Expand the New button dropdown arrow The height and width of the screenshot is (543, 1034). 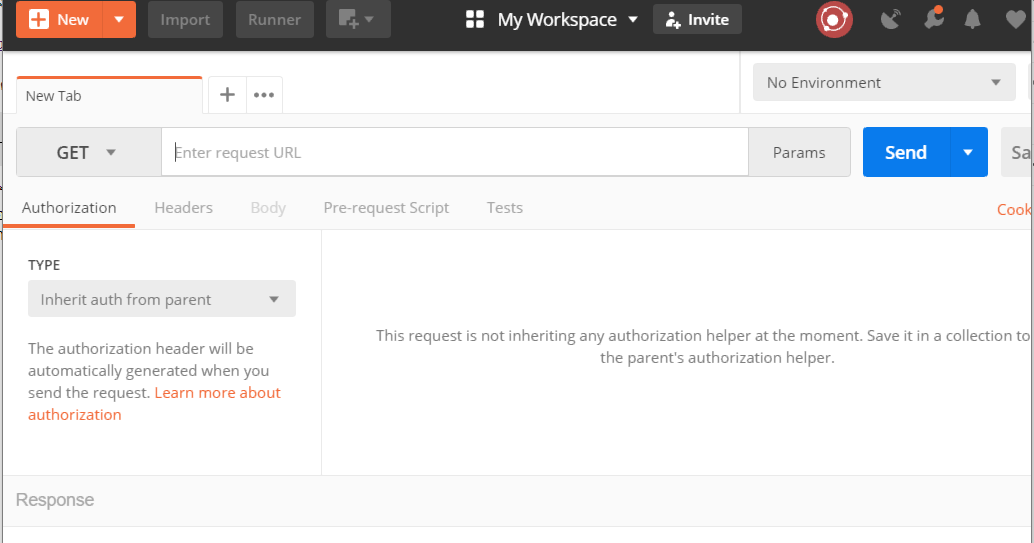[119, 19]
